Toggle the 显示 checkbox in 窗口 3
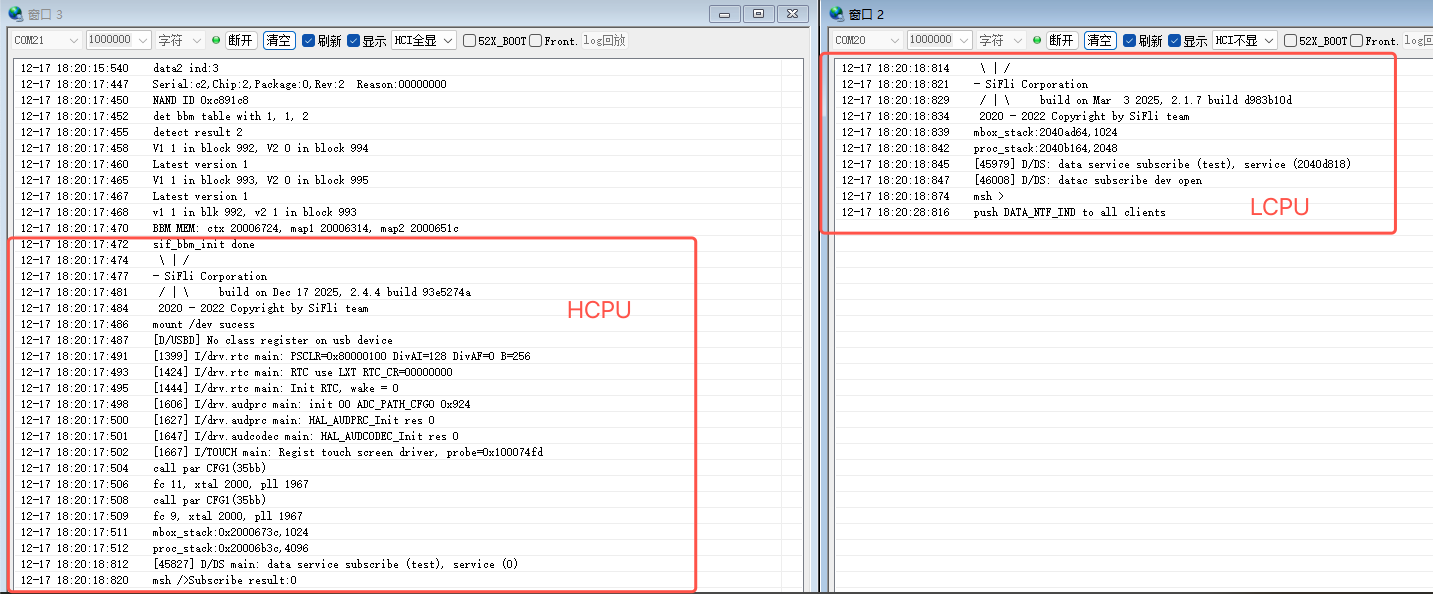This screenshot has height=594, width=1433. (x=353, y=41)
